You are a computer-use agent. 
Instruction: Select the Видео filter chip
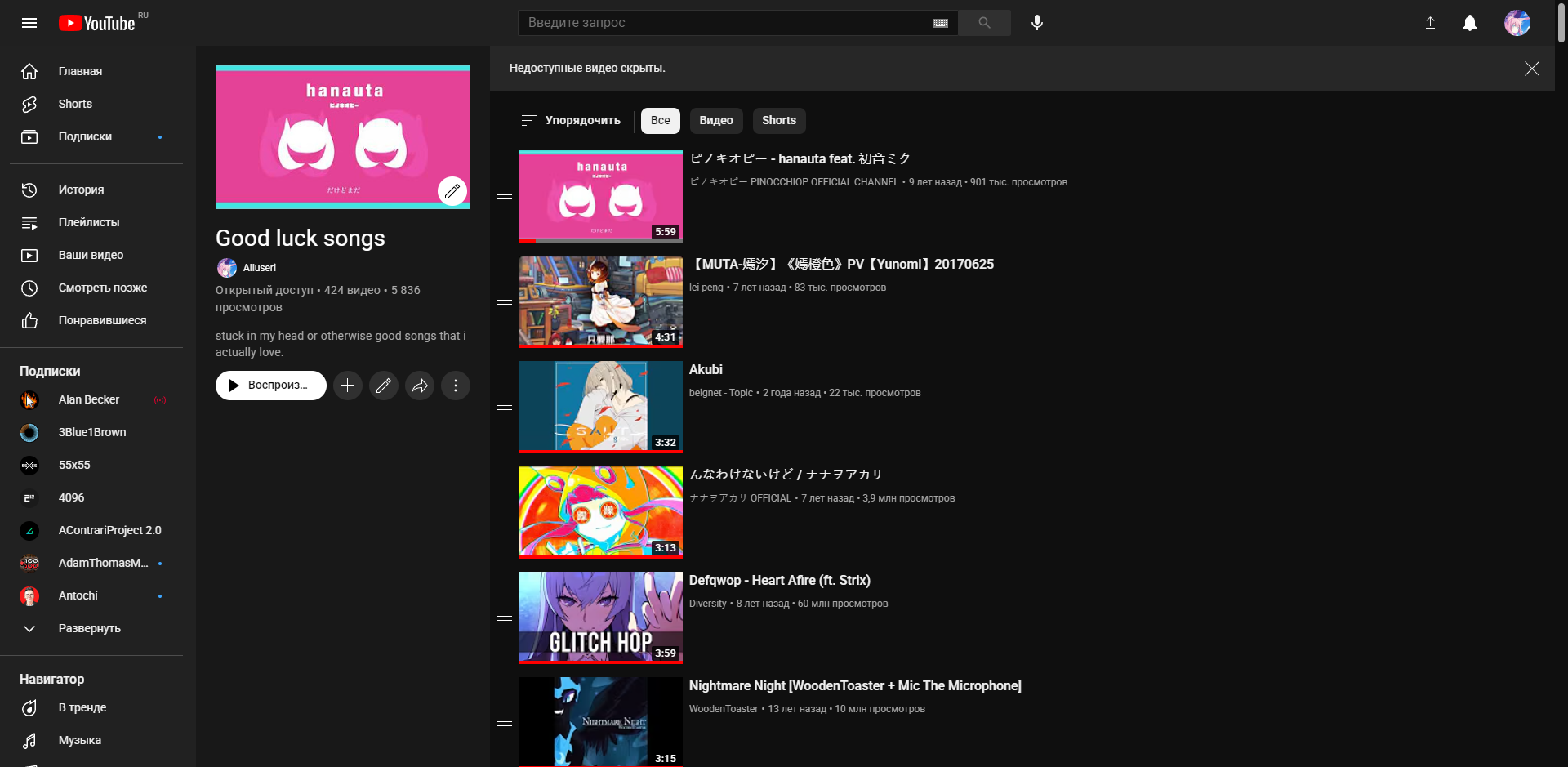pyautogui.click(x=716, y=120)
